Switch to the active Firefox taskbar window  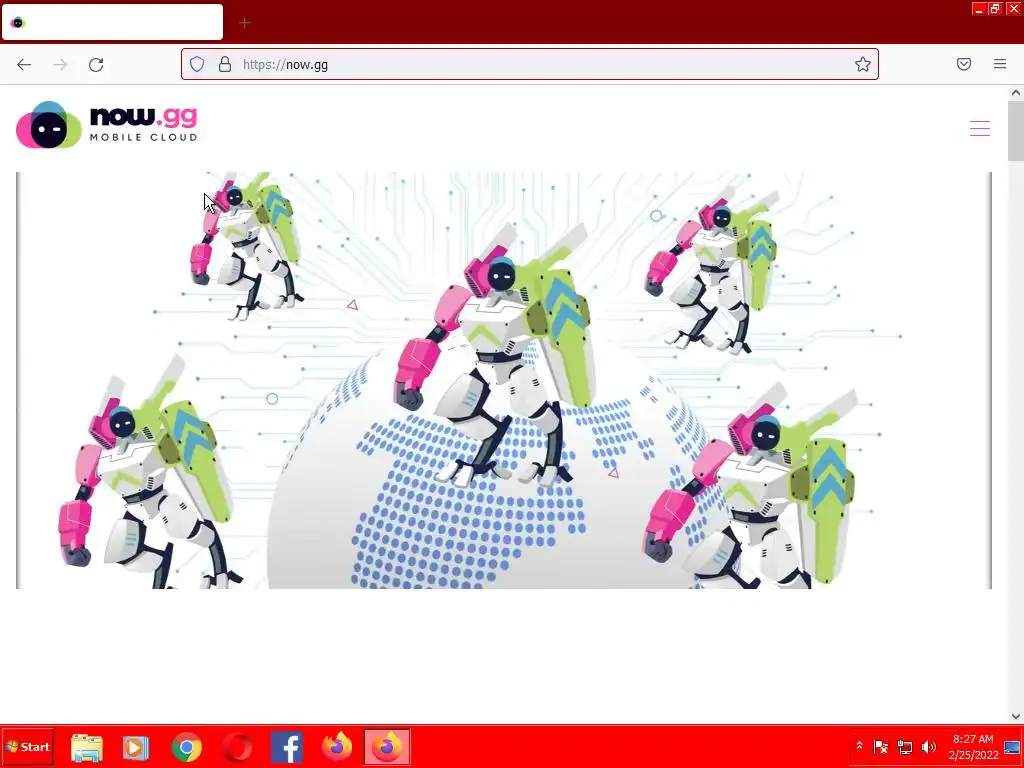click(387, 746)
